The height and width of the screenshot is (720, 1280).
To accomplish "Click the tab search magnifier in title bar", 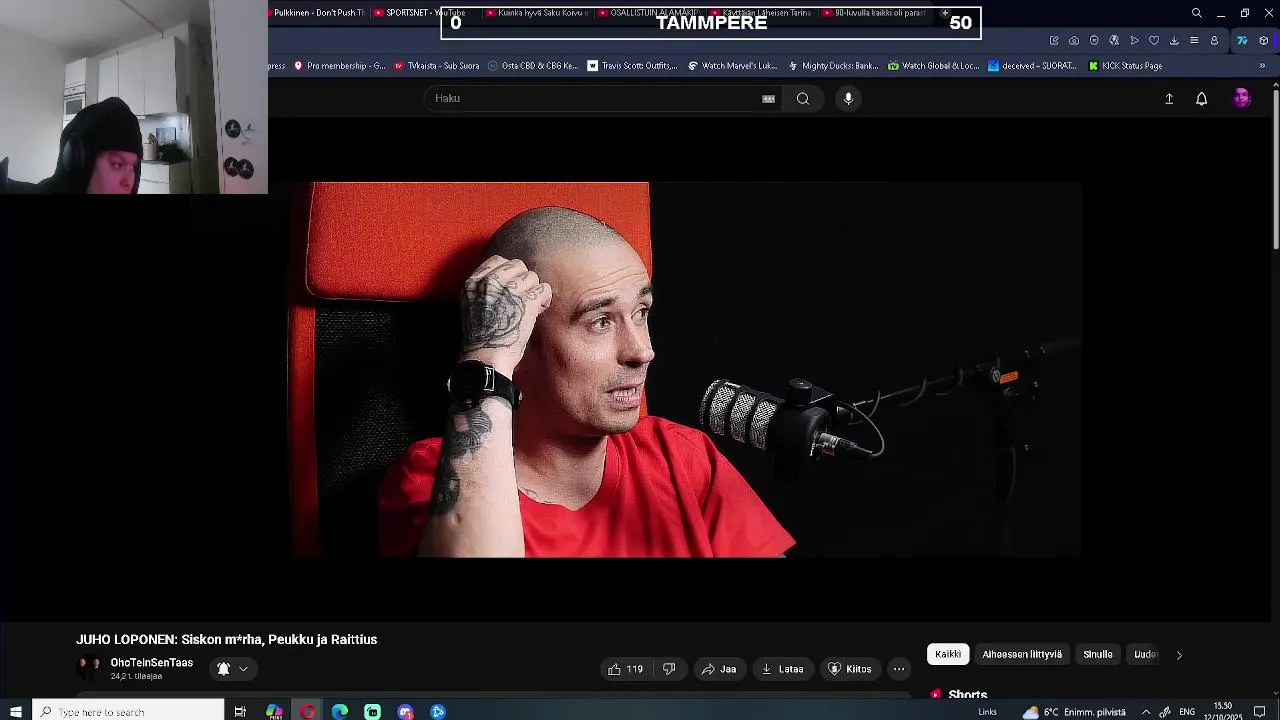I will pos(1197,13).
